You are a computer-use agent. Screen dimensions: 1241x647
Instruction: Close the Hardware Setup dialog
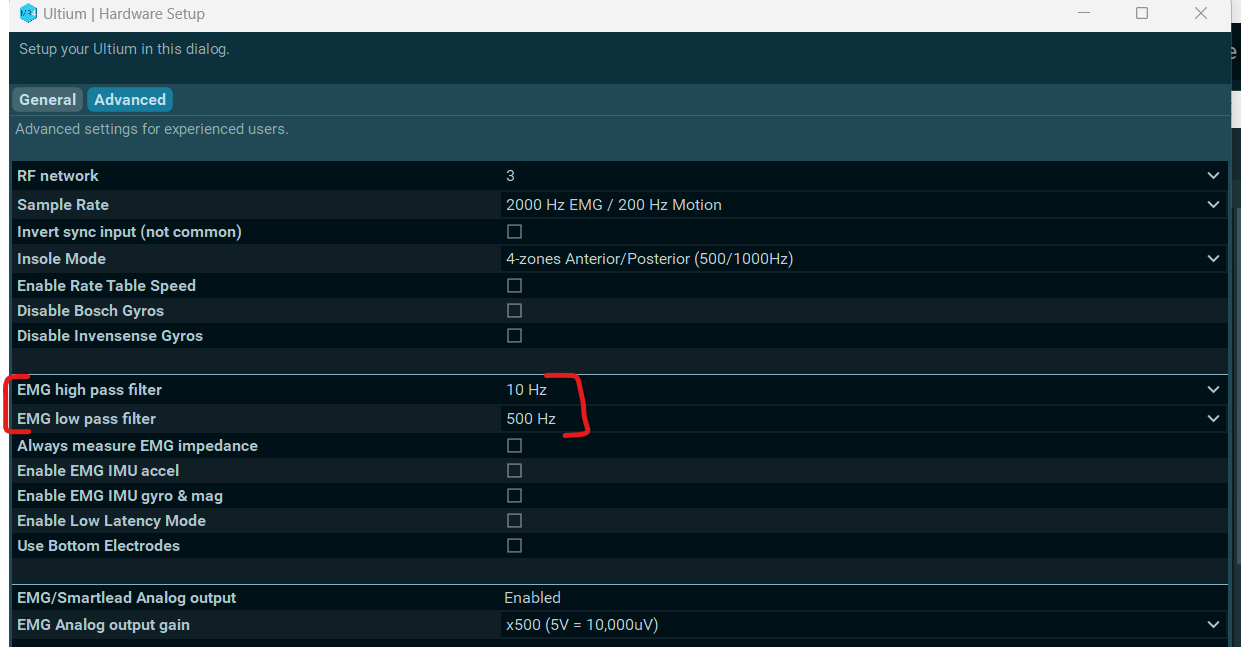pos(1201,14)
